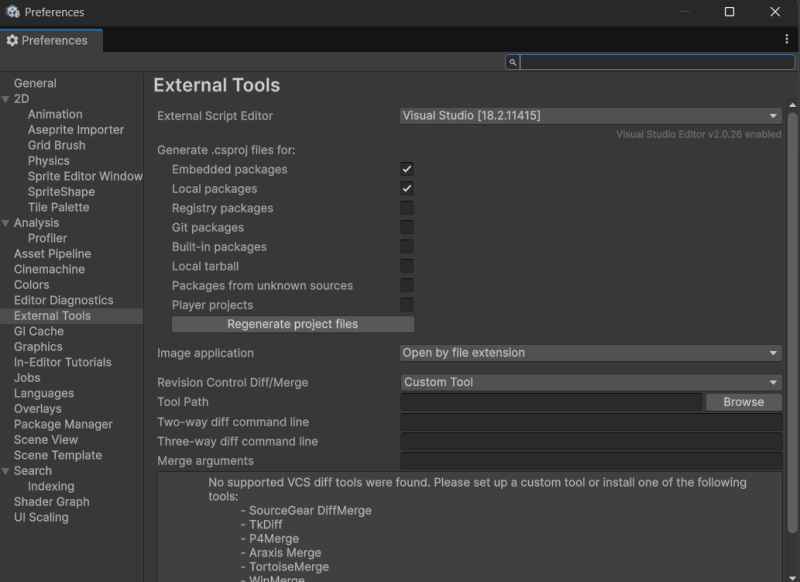Image resolution: width=800 pixels, height=582 pixels.
Task: Open GI Cache preferences
Action: click(39, 332)
